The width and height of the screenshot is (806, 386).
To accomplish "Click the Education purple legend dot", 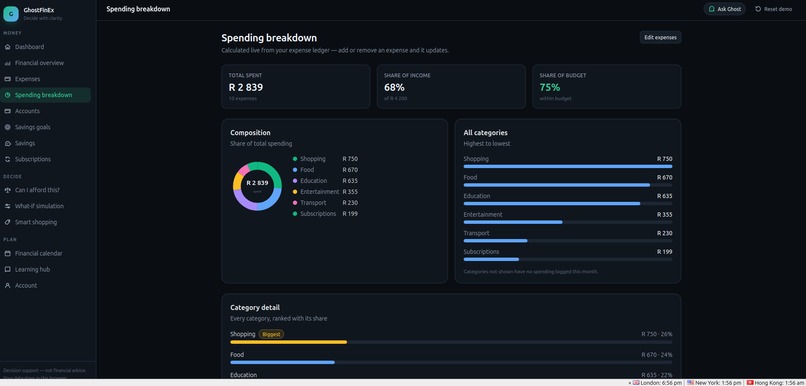I will (295, 181).
